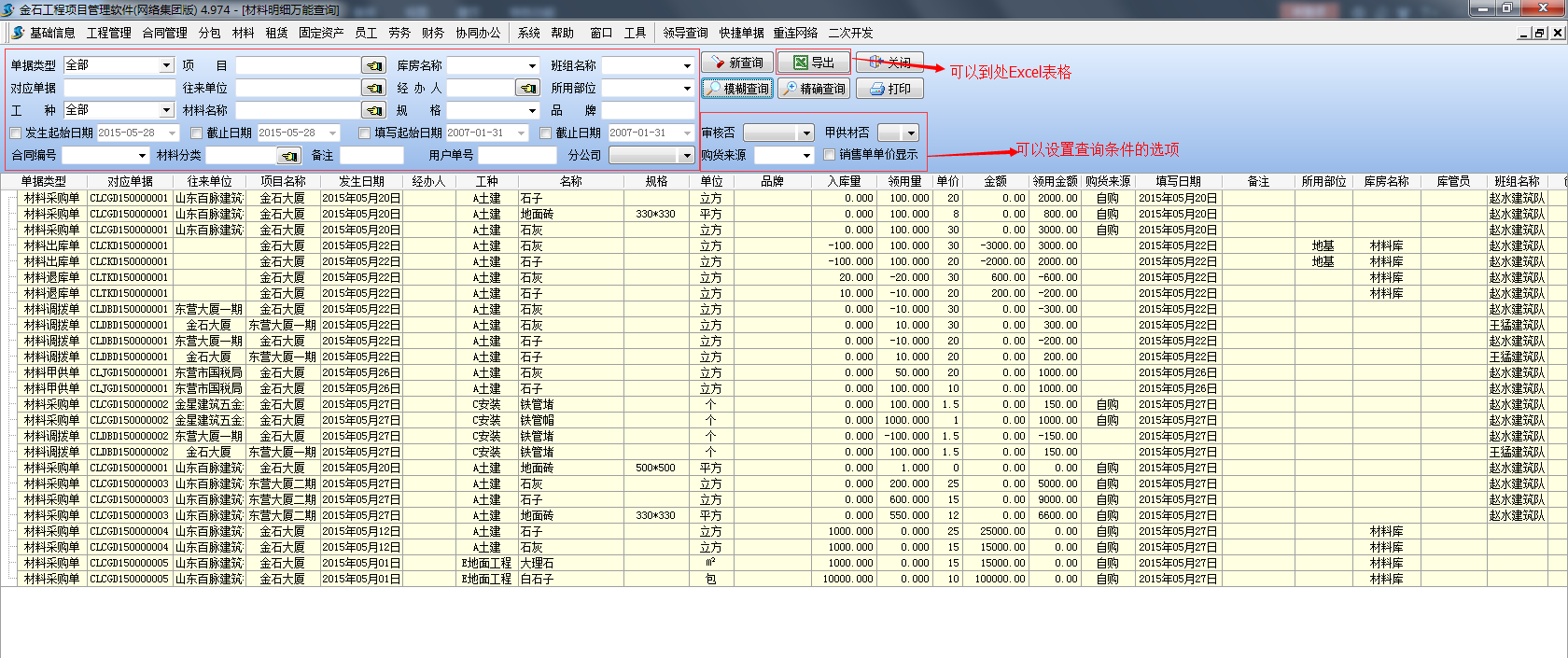Viewport: 1568px width, 658px height.
Task: Tick the 填写起始日期 checkbox
Action: click(x=364, y=133)
